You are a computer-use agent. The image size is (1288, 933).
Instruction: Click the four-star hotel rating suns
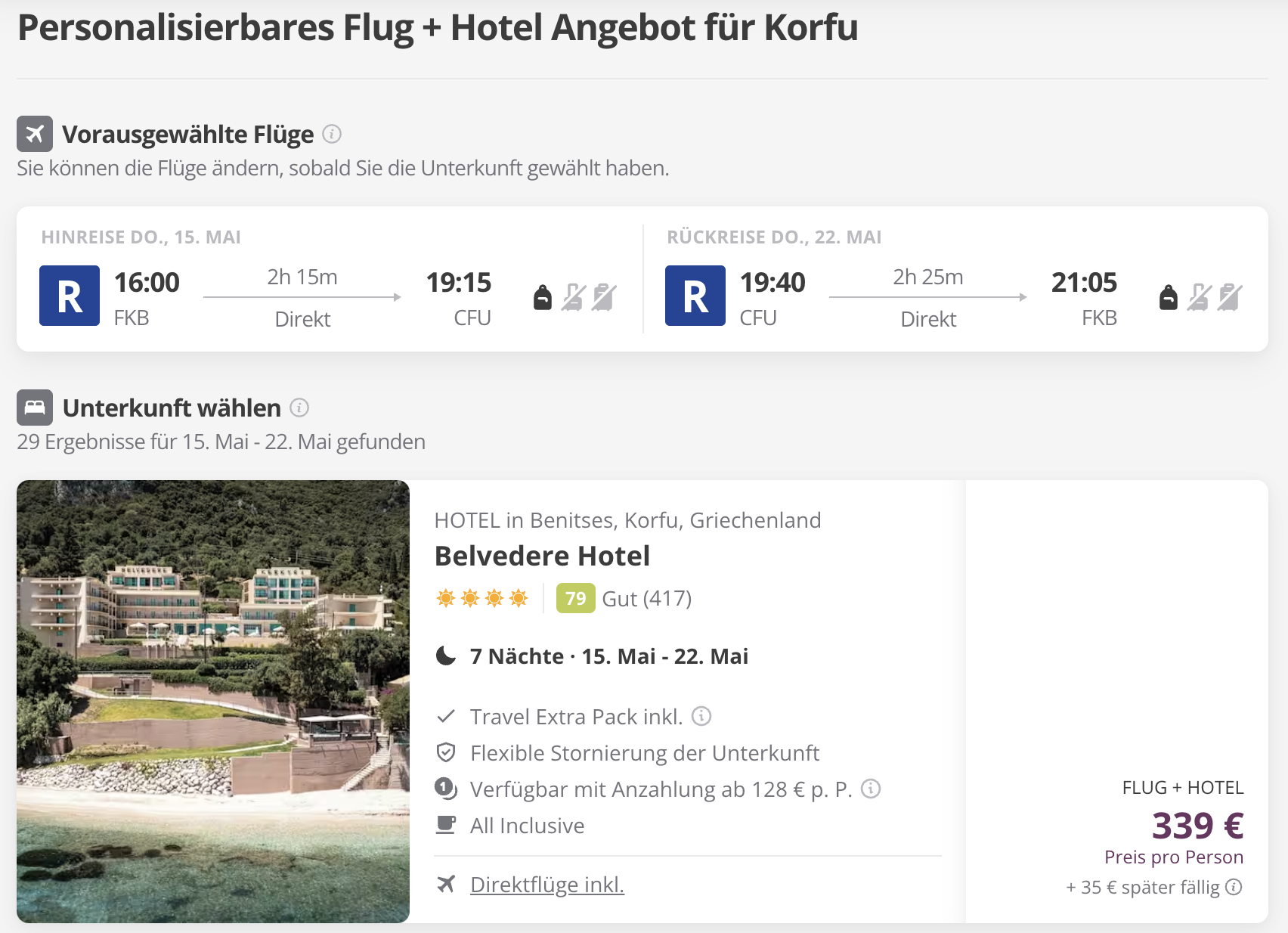[x=482, y=599]
